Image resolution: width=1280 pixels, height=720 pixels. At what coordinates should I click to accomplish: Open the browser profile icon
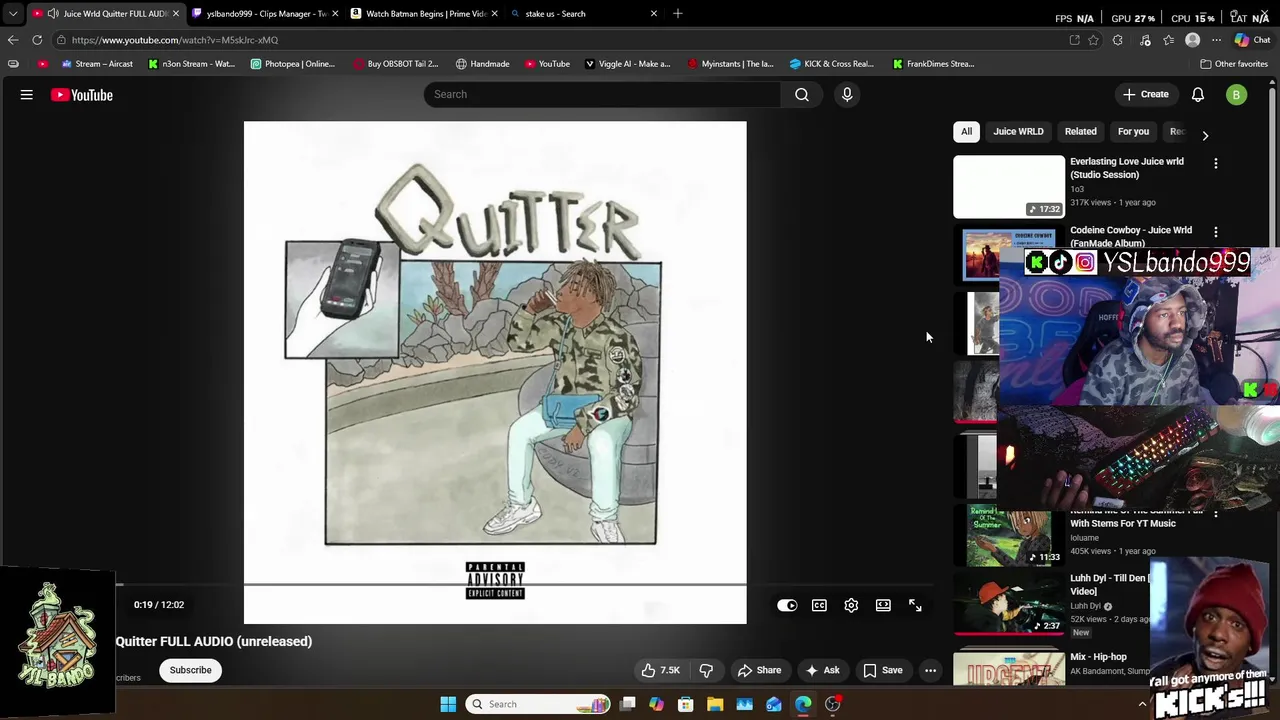1192,40
